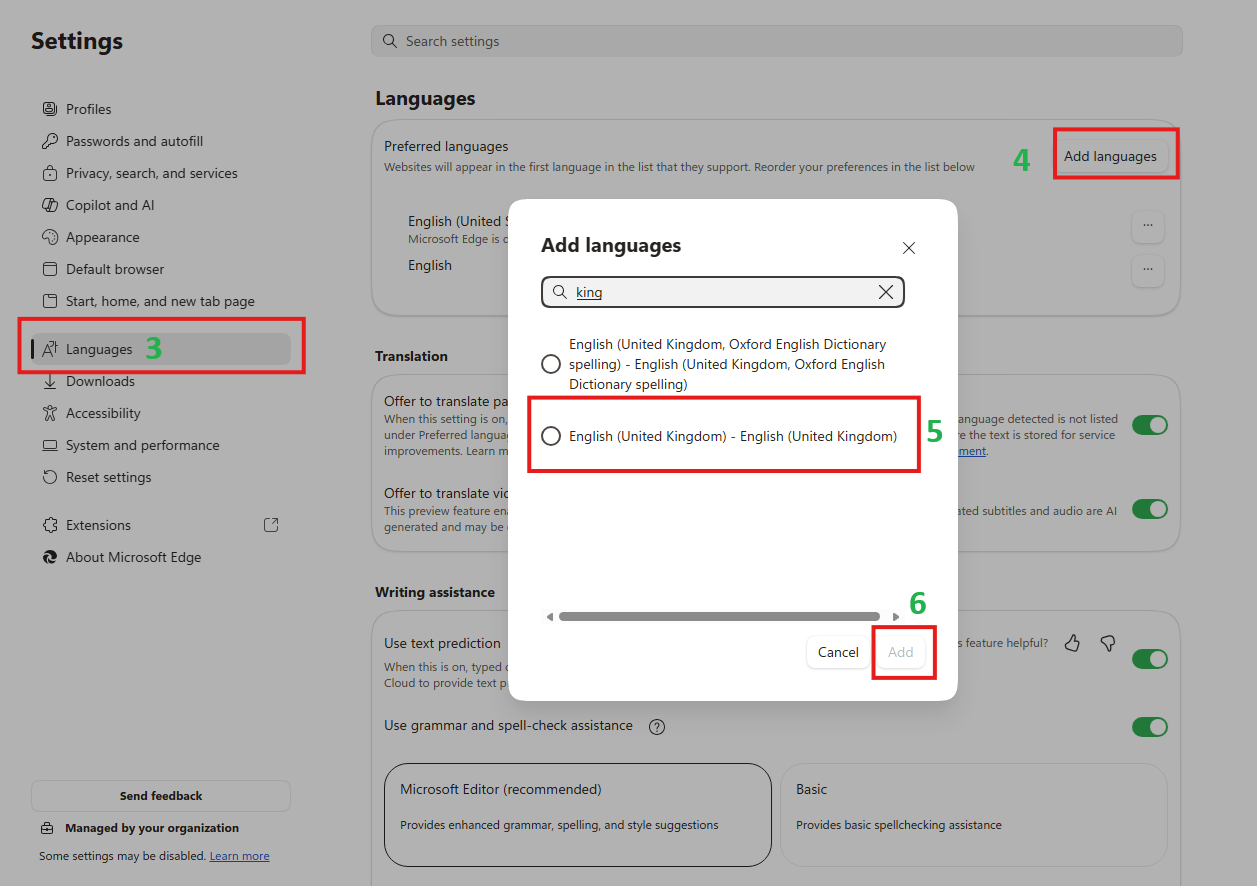Open Copilot and AI settings

point(110,205)
